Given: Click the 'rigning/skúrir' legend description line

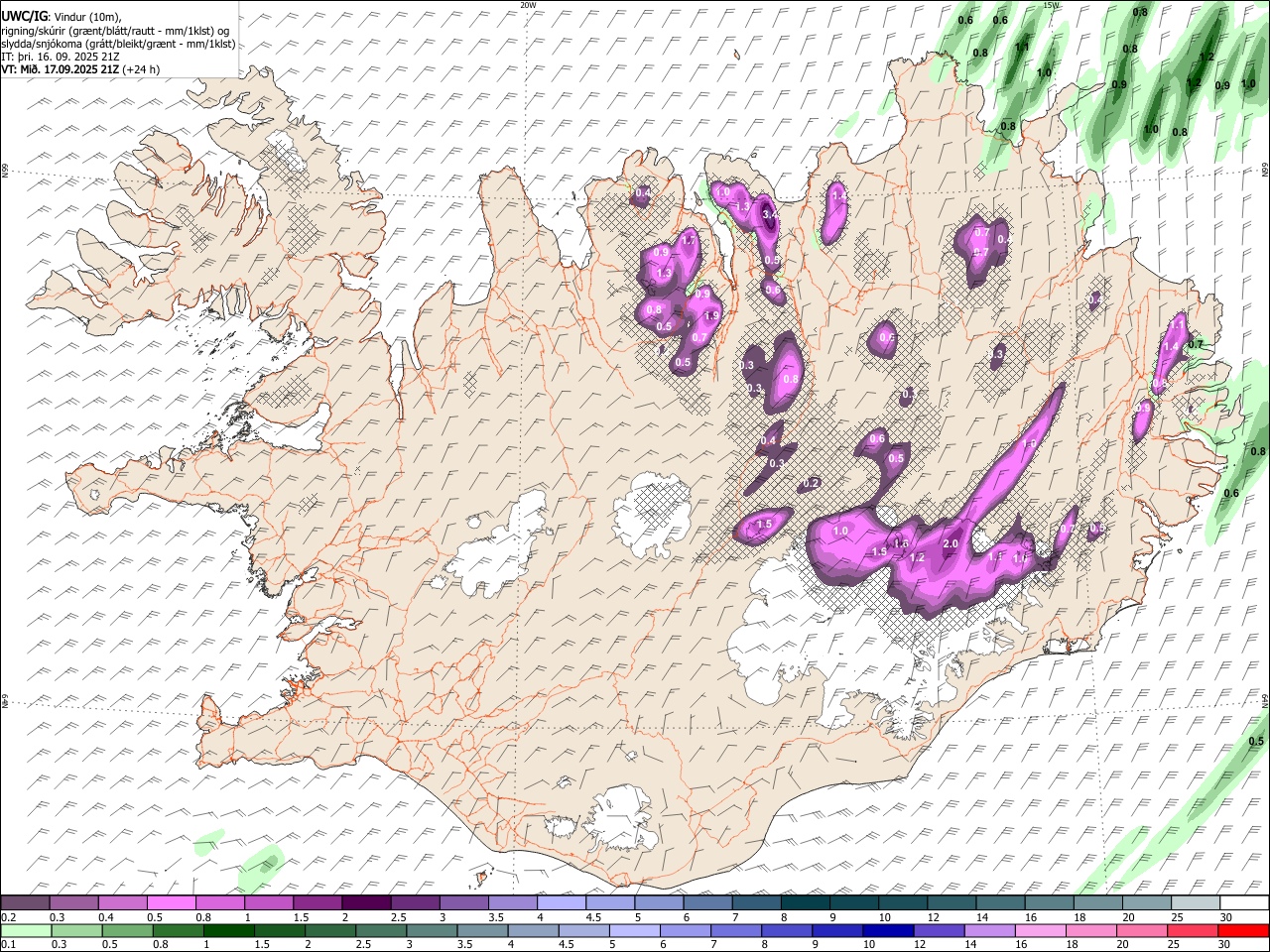Looking at the screenshot, I should (x=117, y=30).
